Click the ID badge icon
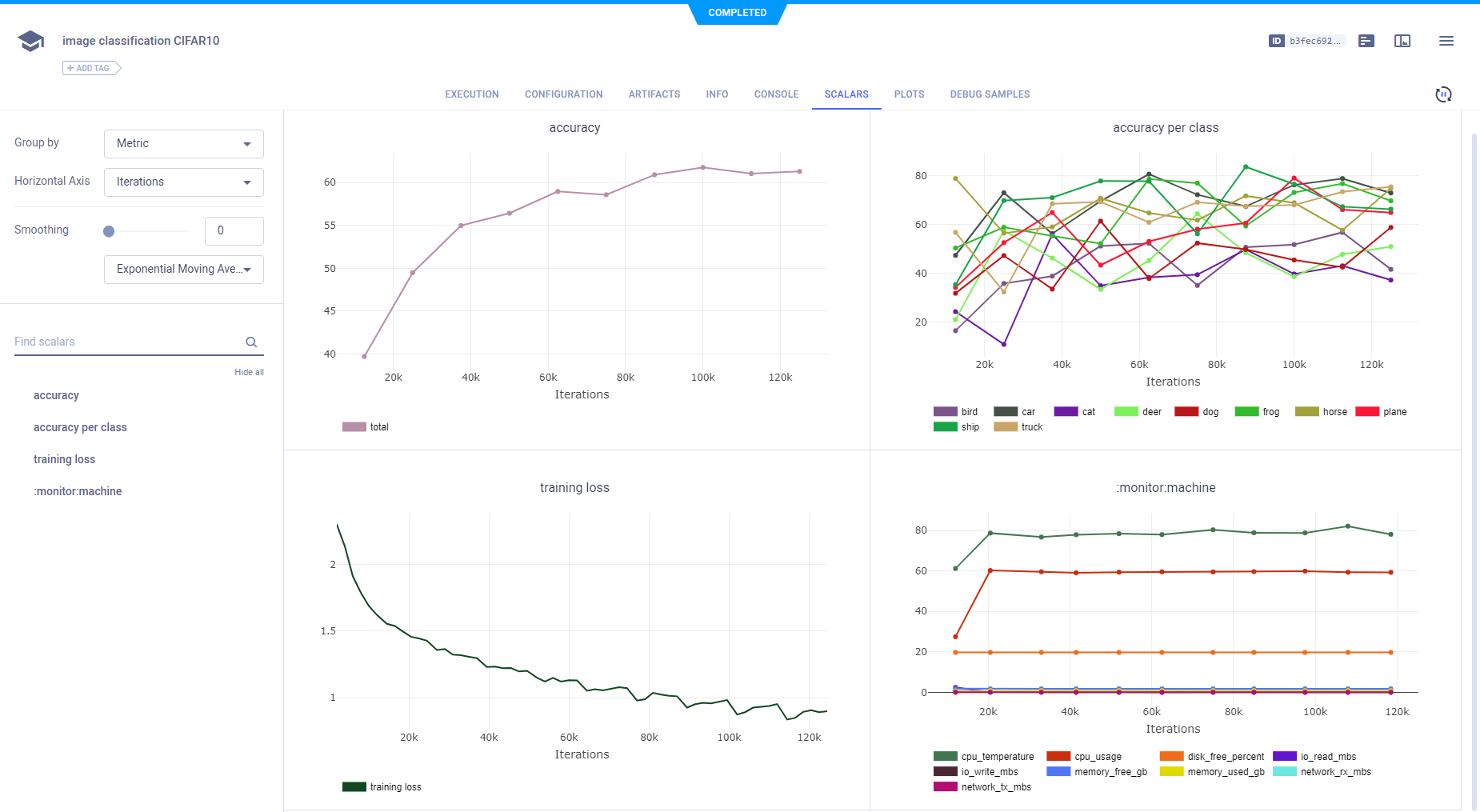The width and height of the screenshot is (1480, 812). [1277, 41]
